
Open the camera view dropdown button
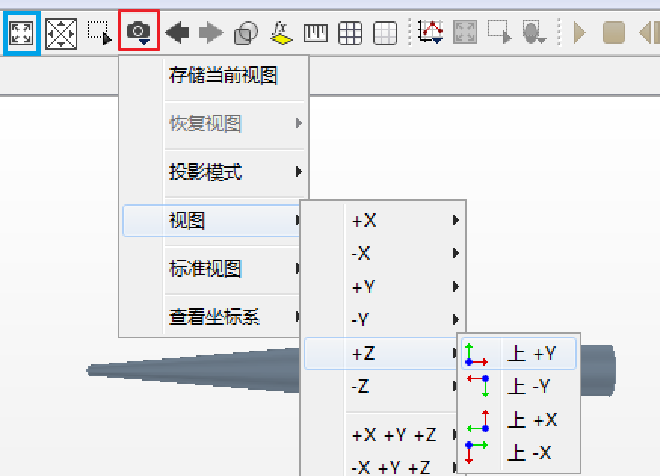click(139, 30)
